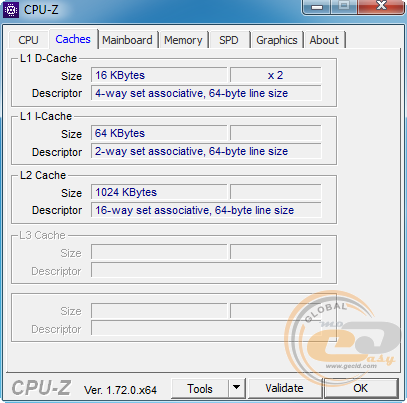Close the CPU-Z window
407x403 pixels.
381,6
